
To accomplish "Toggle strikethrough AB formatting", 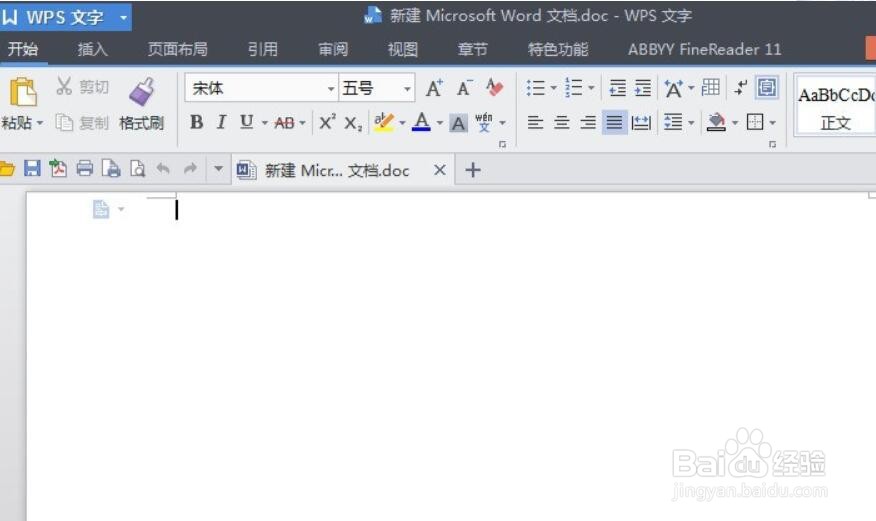I will (284, 122).
